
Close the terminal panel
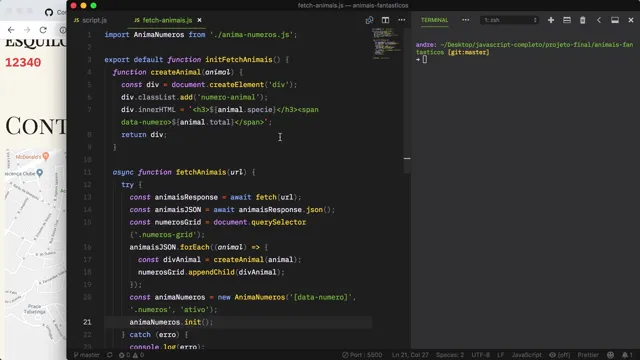pyautogui.click(x=631, y=20)
